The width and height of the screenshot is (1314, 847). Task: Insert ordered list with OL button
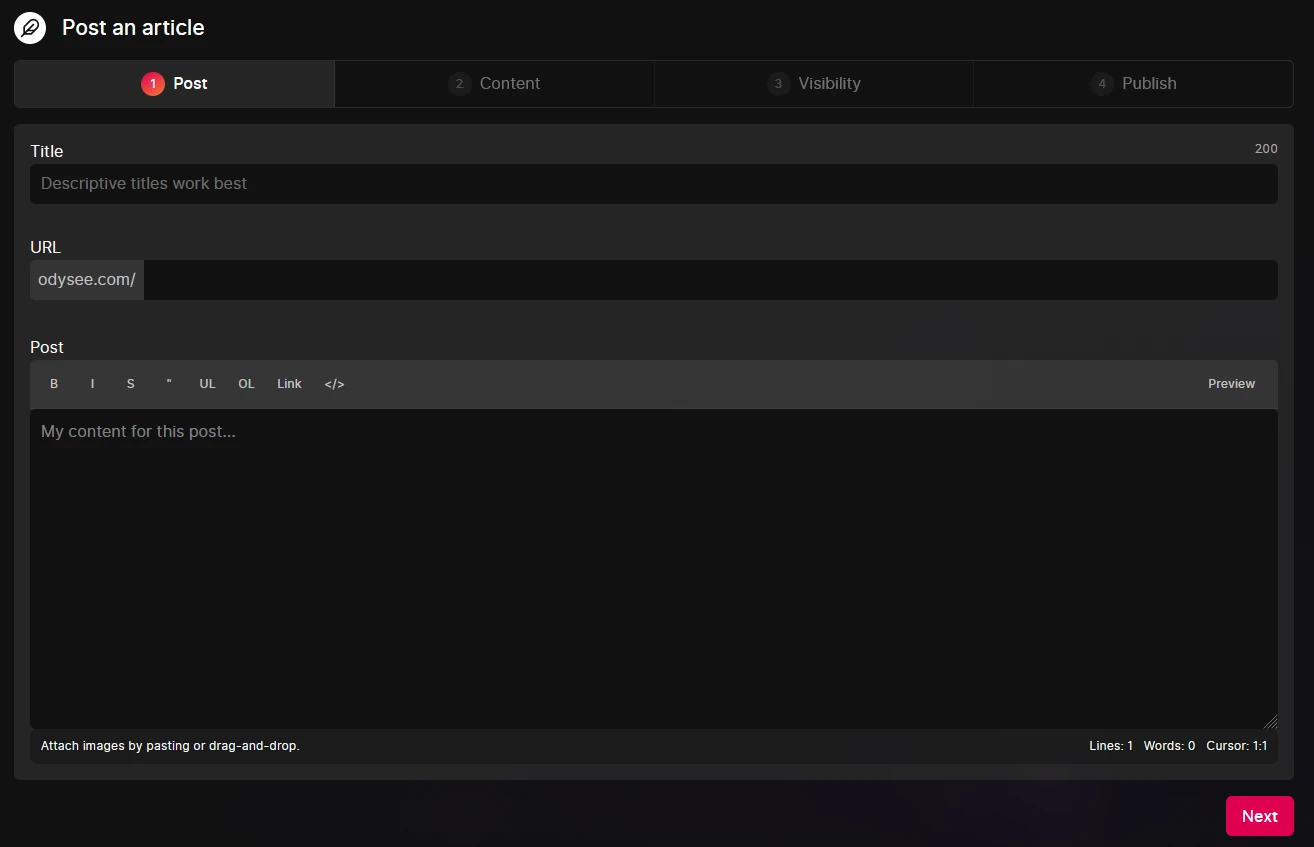click(x=246, y=384)
